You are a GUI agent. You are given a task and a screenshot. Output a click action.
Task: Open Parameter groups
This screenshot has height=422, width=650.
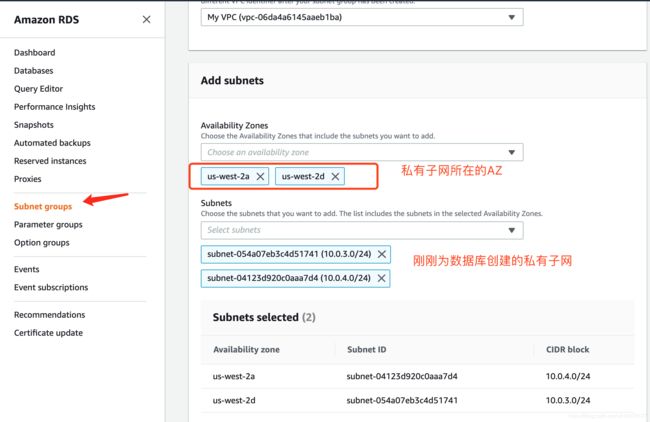coord(48,225)
